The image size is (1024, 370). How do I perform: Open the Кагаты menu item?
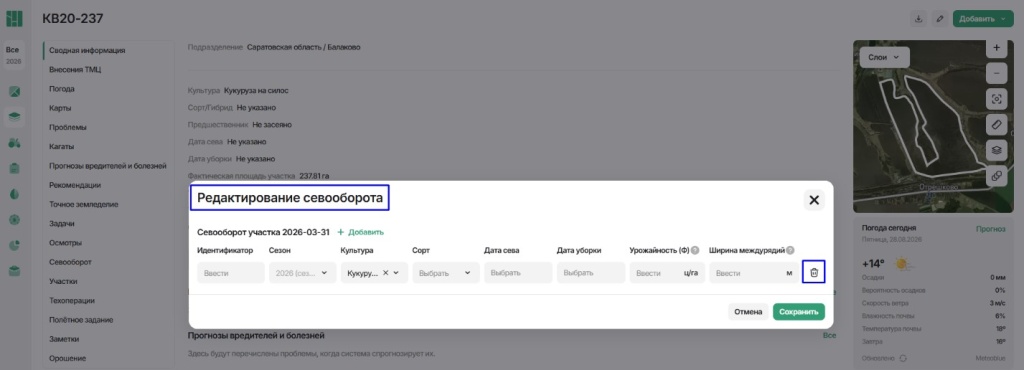tap(61, 146)
